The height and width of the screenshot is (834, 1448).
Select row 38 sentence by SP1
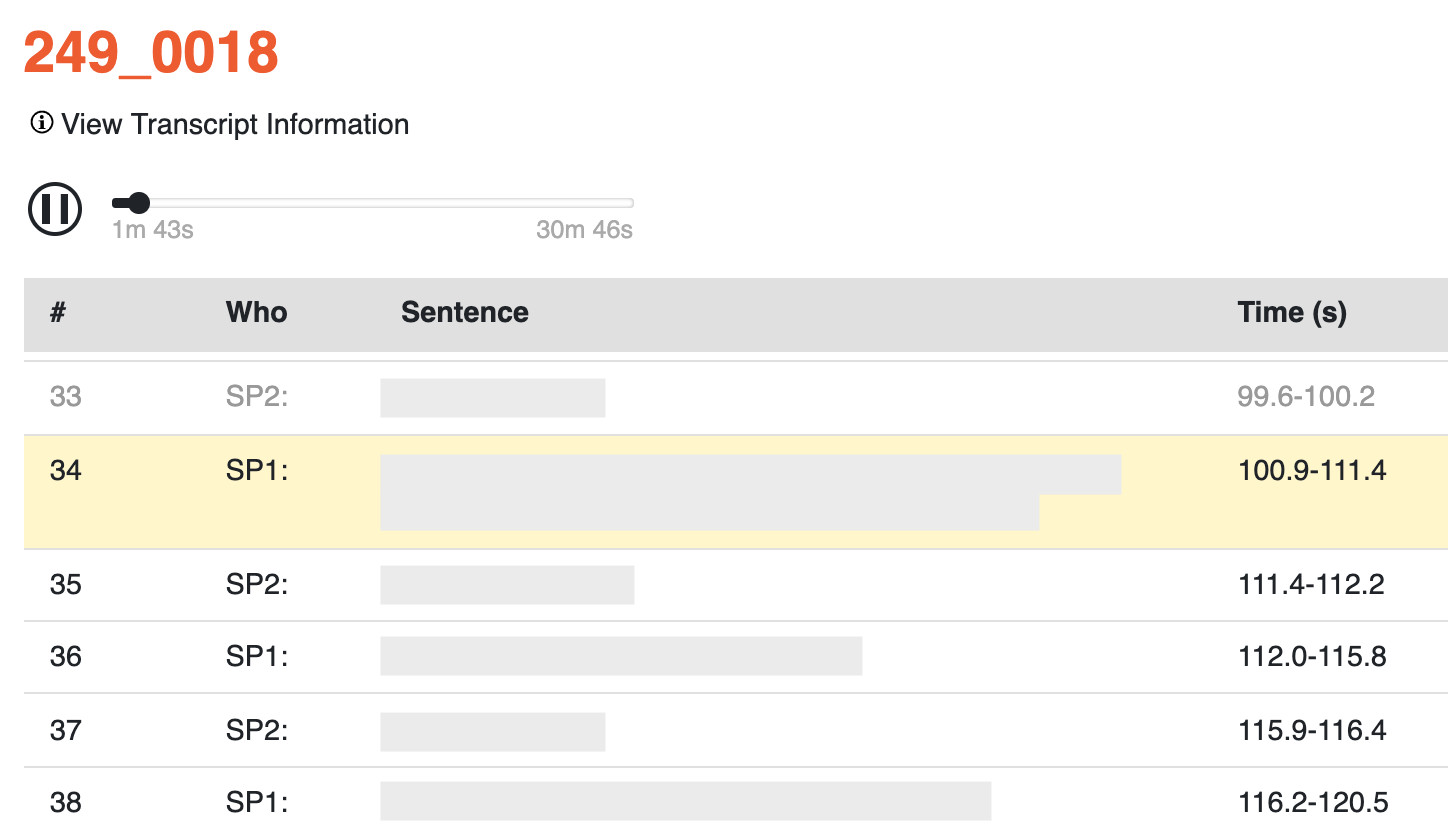686,802
